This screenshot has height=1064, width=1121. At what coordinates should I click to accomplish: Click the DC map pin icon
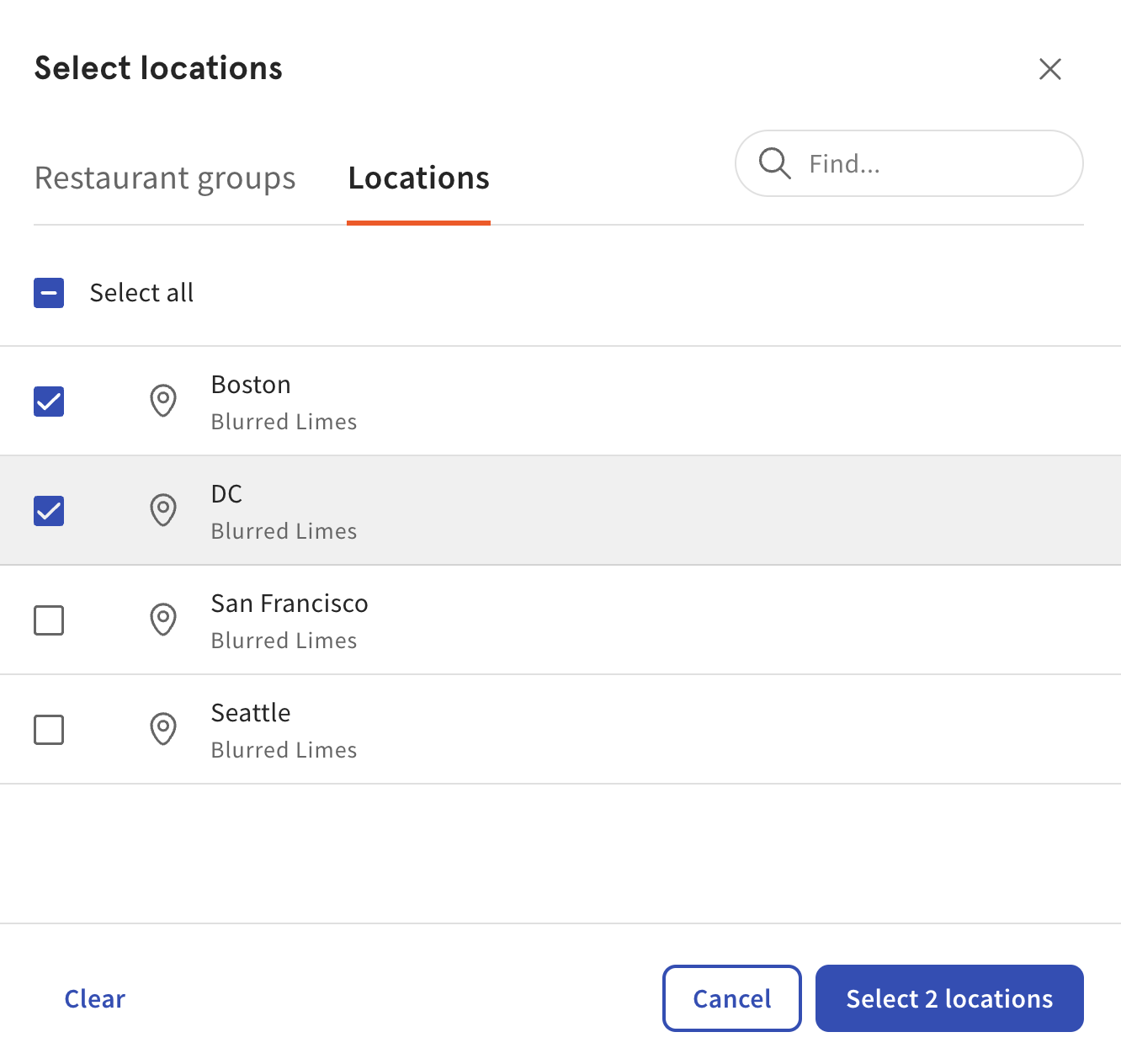pos(163,510)
